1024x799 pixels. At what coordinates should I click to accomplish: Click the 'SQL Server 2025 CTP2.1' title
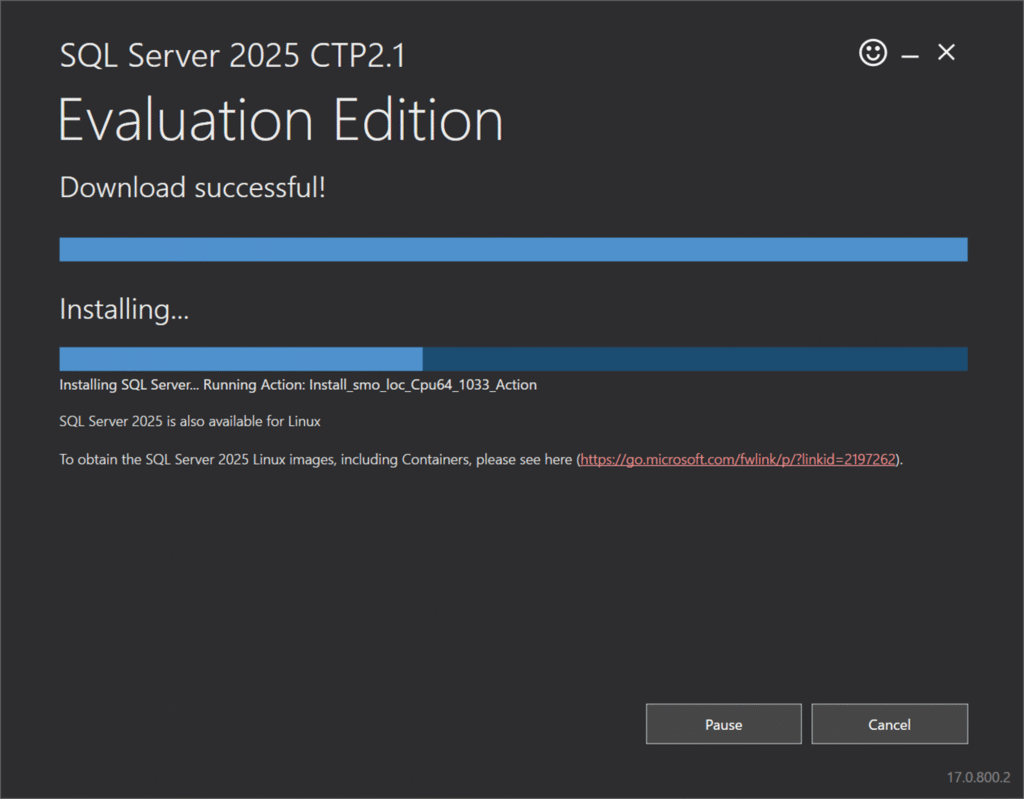pos(232,56)
